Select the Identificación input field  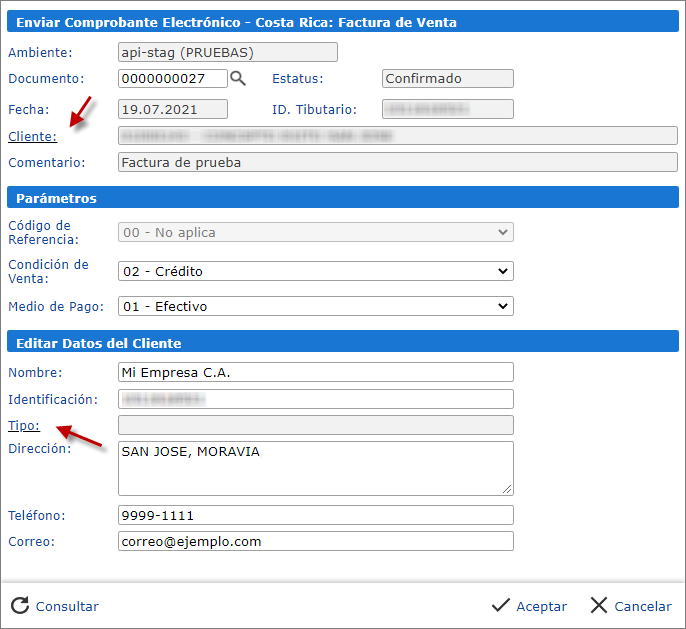click(315, 399)
